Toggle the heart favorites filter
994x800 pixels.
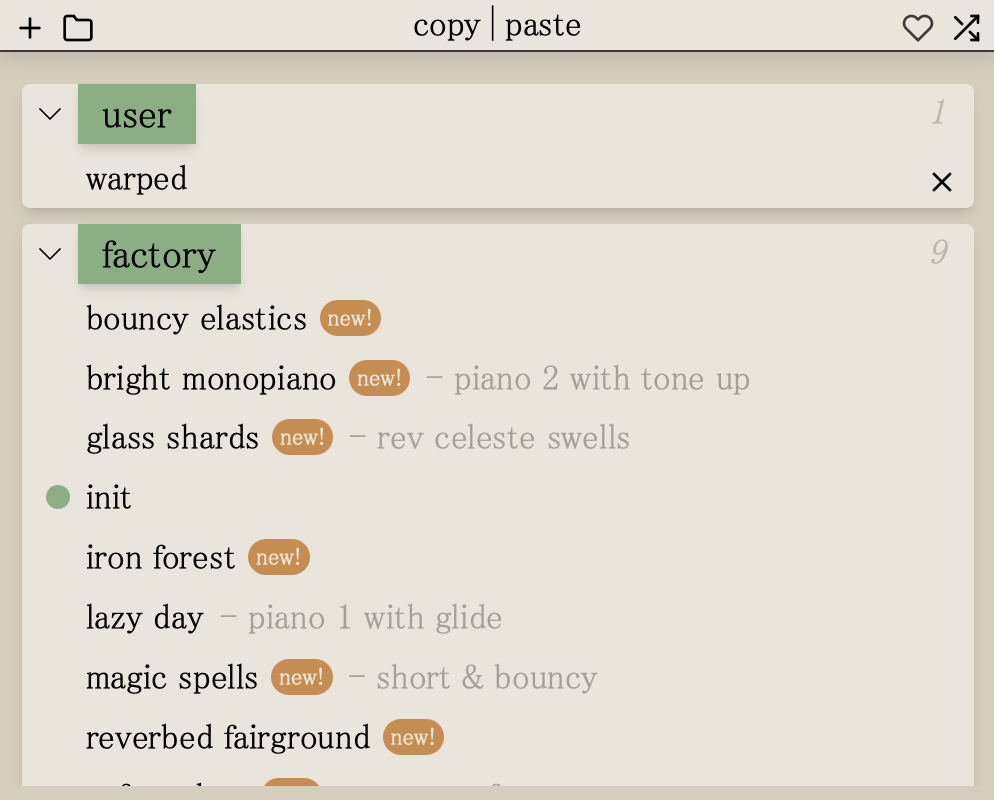pyautogui.click(x=917, y=28)
